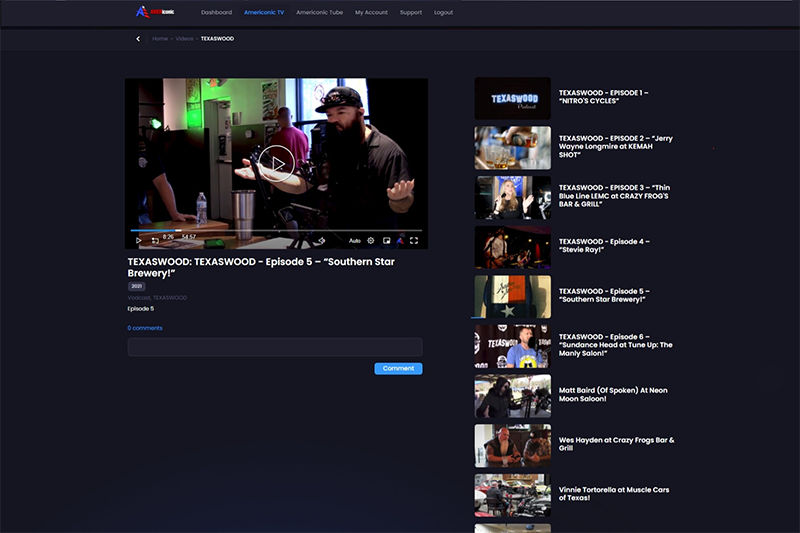Click the Logout link
The image size is (800, 533).
(x=443, y=13)
